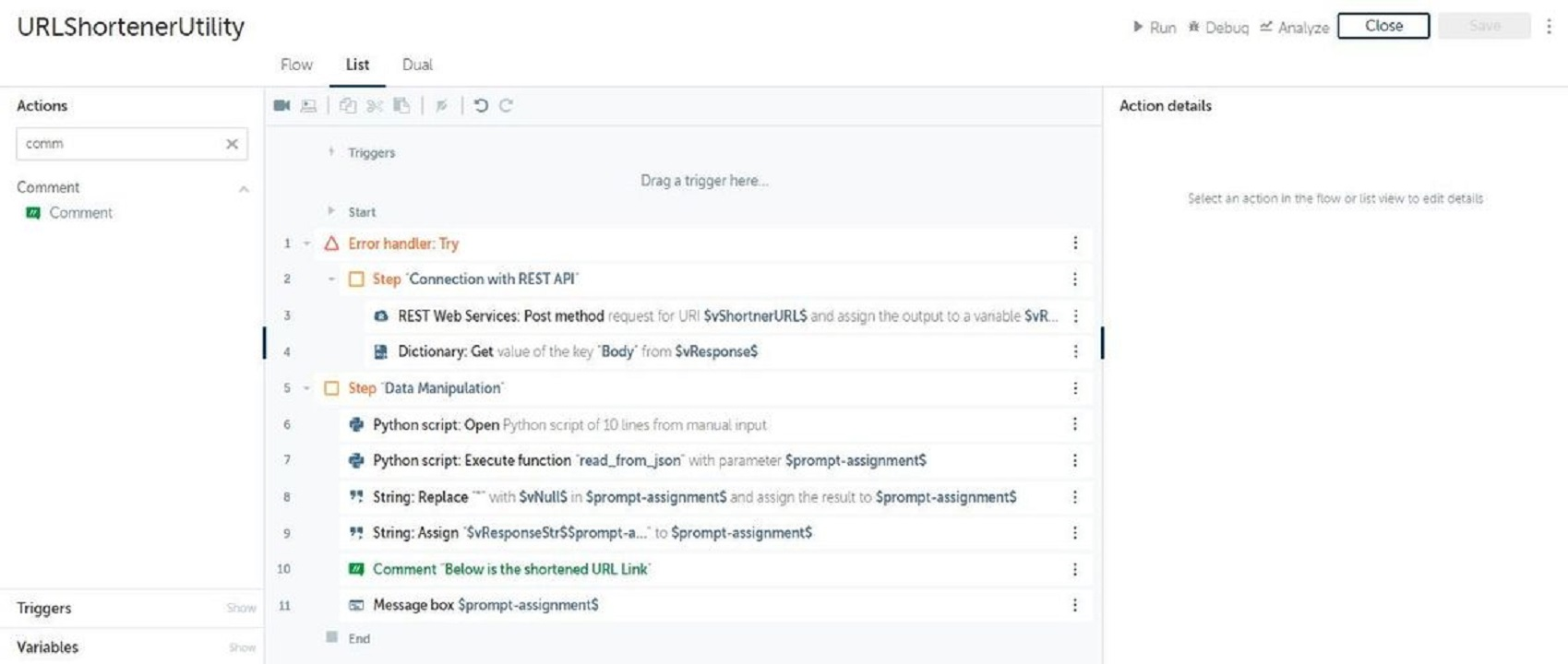1568x664 pixels.
Task: Switch to the Flow view tab
Action: pos(296,65)
